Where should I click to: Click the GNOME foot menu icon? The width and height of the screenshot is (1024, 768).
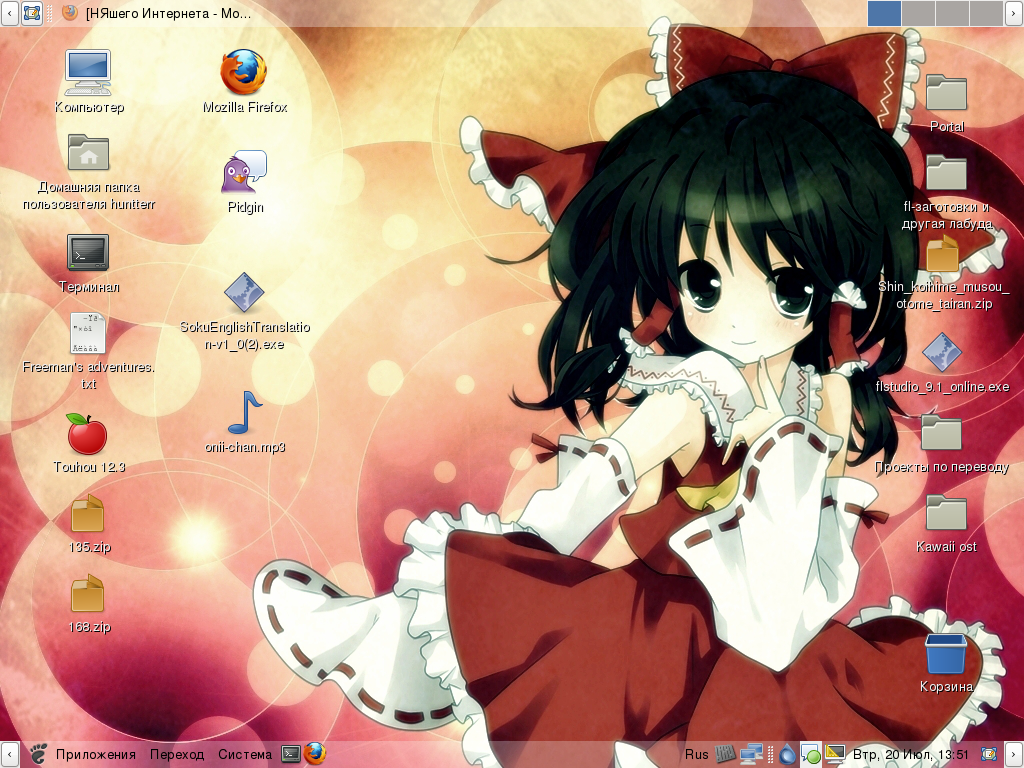[38, 754]
